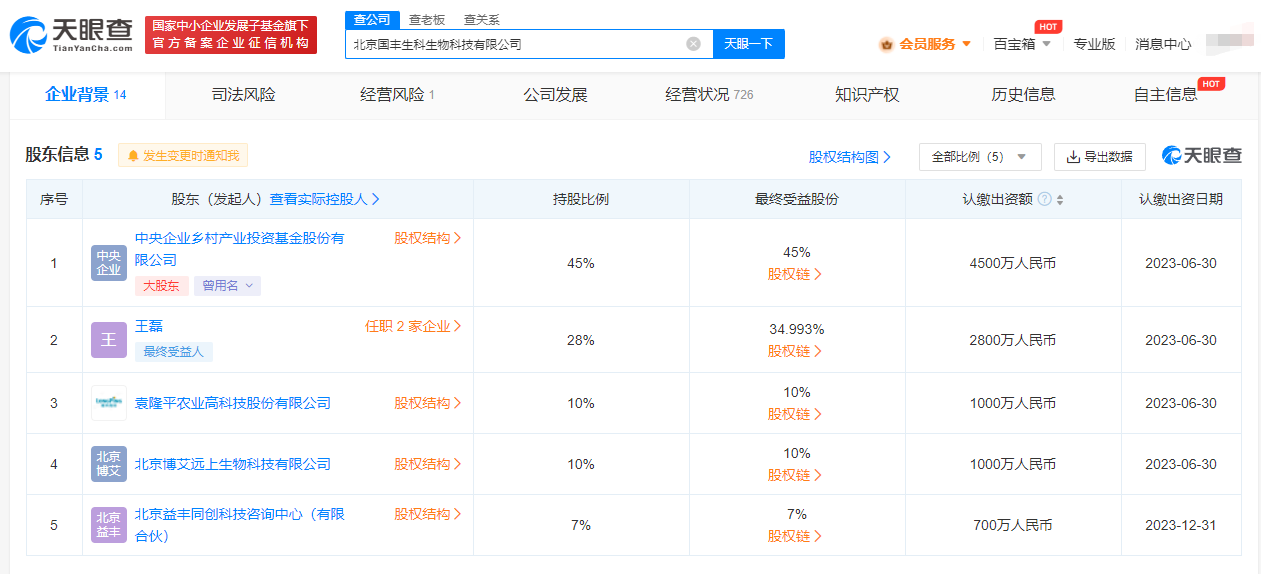Click the TianYanCha logo in header
1261x574 pixels.
click(70, 34)
